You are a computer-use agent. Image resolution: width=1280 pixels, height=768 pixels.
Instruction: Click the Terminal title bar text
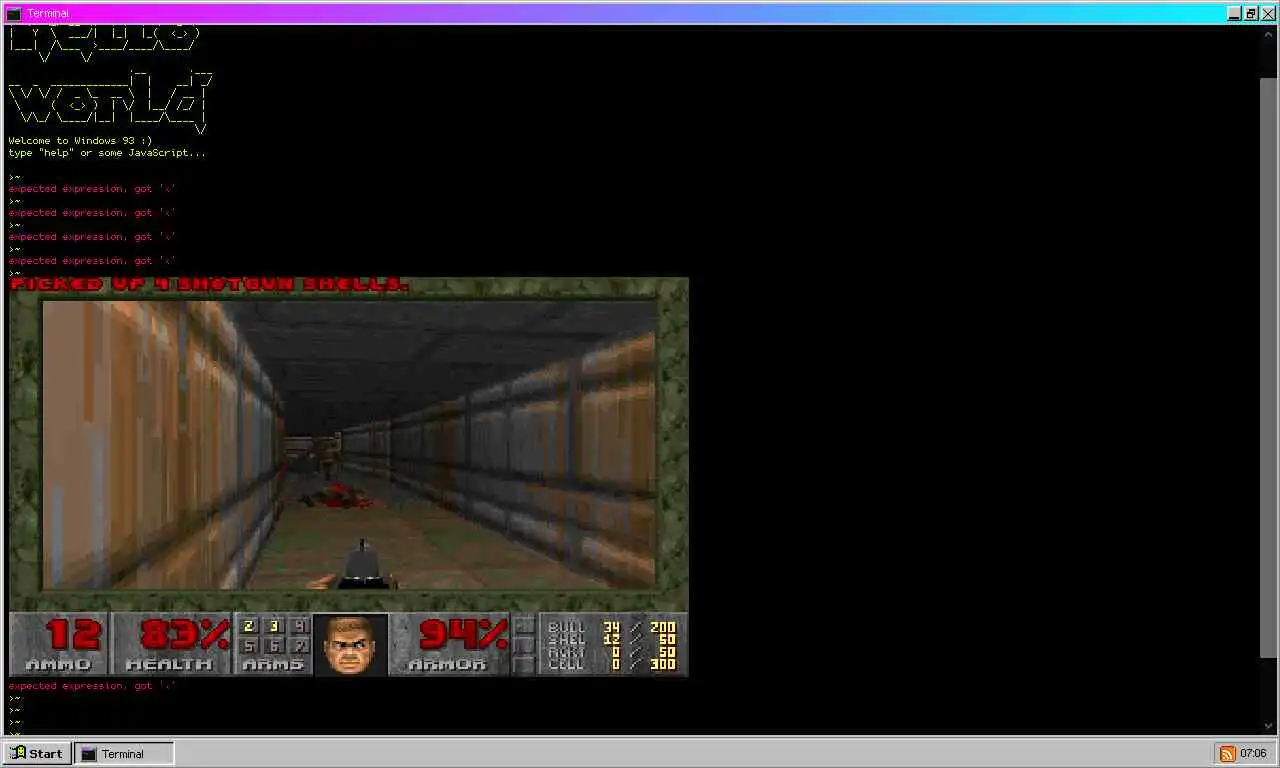48,14
